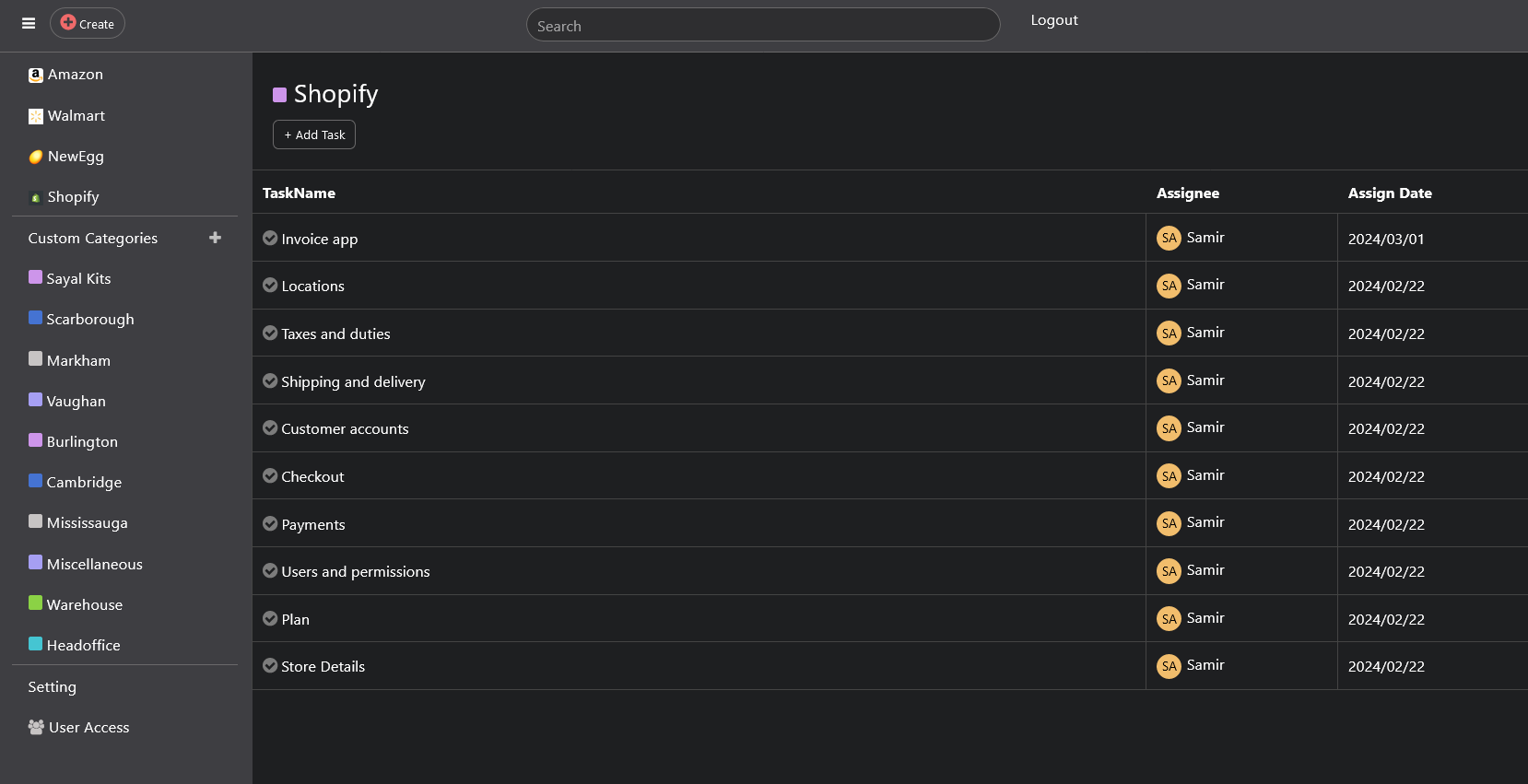Click the Amazon logo icon in sidebar
The height and width of the screenshot is (784, 1528).
(x=35, y=76)
